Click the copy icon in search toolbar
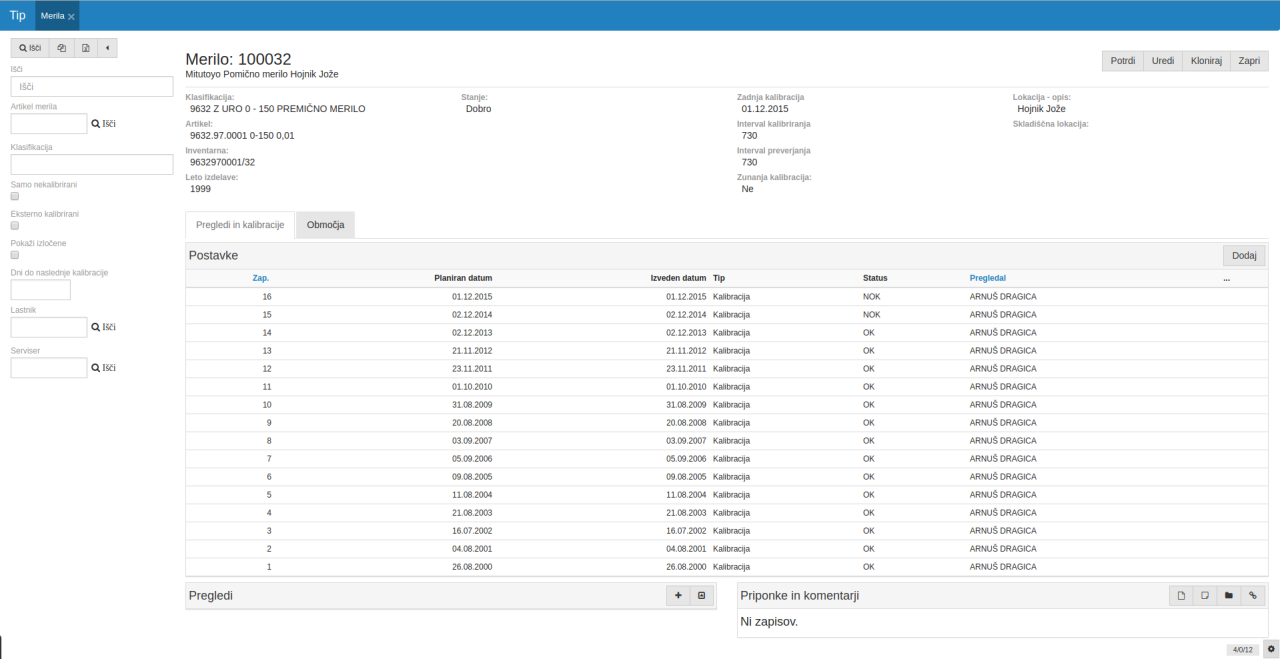Viewport: 1280px width, 659px height. coord(61,48)
